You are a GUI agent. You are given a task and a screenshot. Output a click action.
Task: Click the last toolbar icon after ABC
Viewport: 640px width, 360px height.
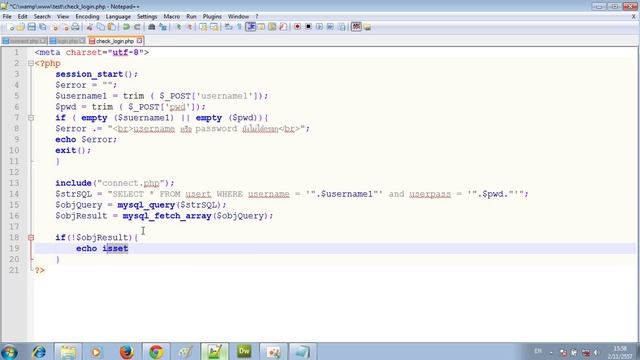(367, 27)
